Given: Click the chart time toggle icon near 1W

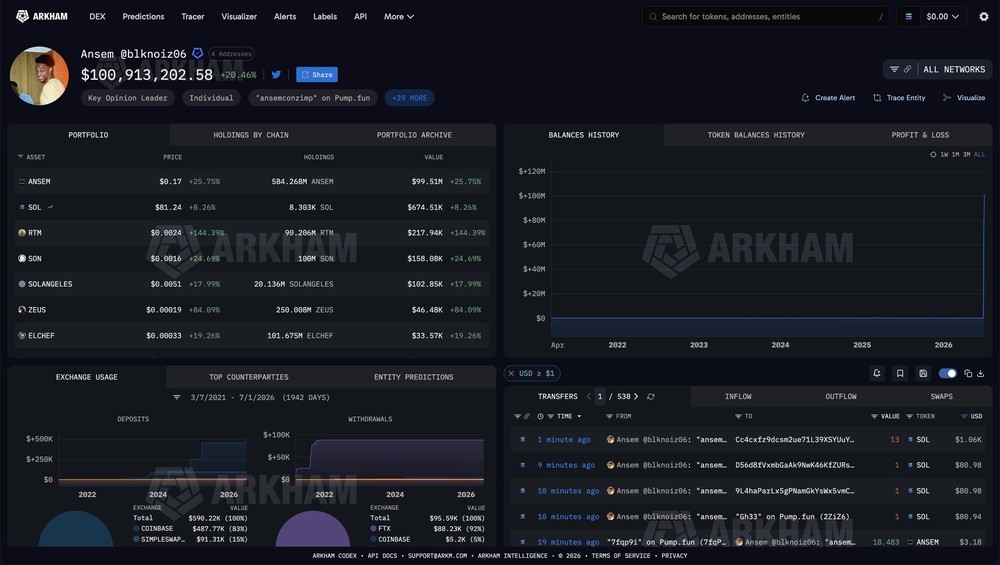Looking at the screenshot, I should click(933, 154).
